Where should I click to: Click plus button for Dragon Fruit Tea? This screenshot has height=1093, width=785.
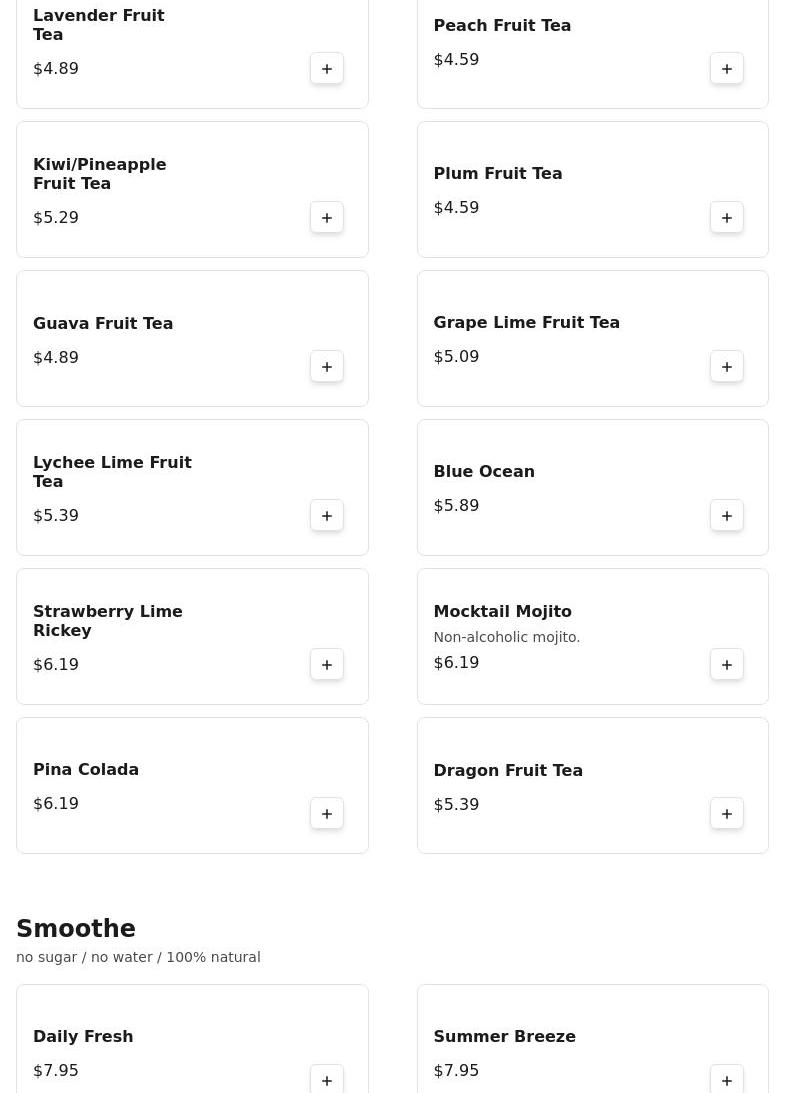point(727,814)
